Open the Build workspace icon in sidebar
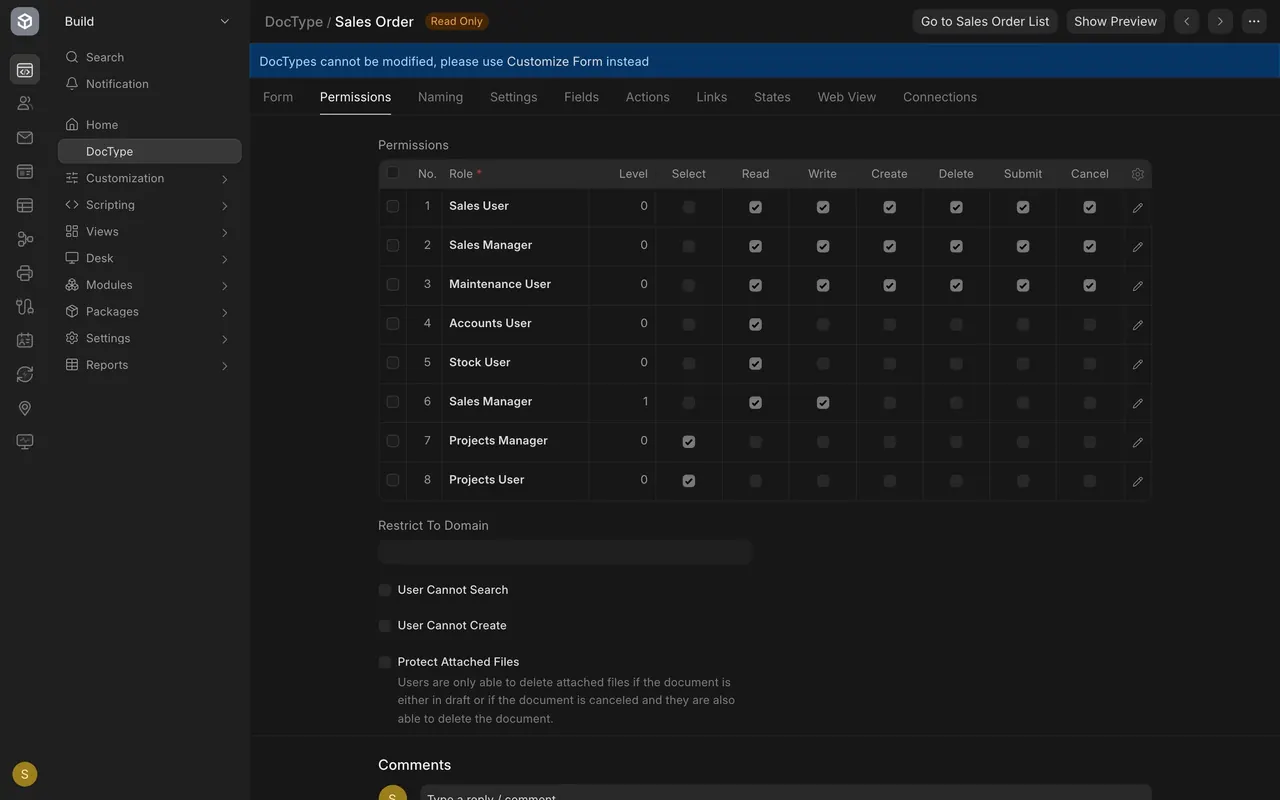Viewport: 1280px width, 800px height. click(25, 70)
